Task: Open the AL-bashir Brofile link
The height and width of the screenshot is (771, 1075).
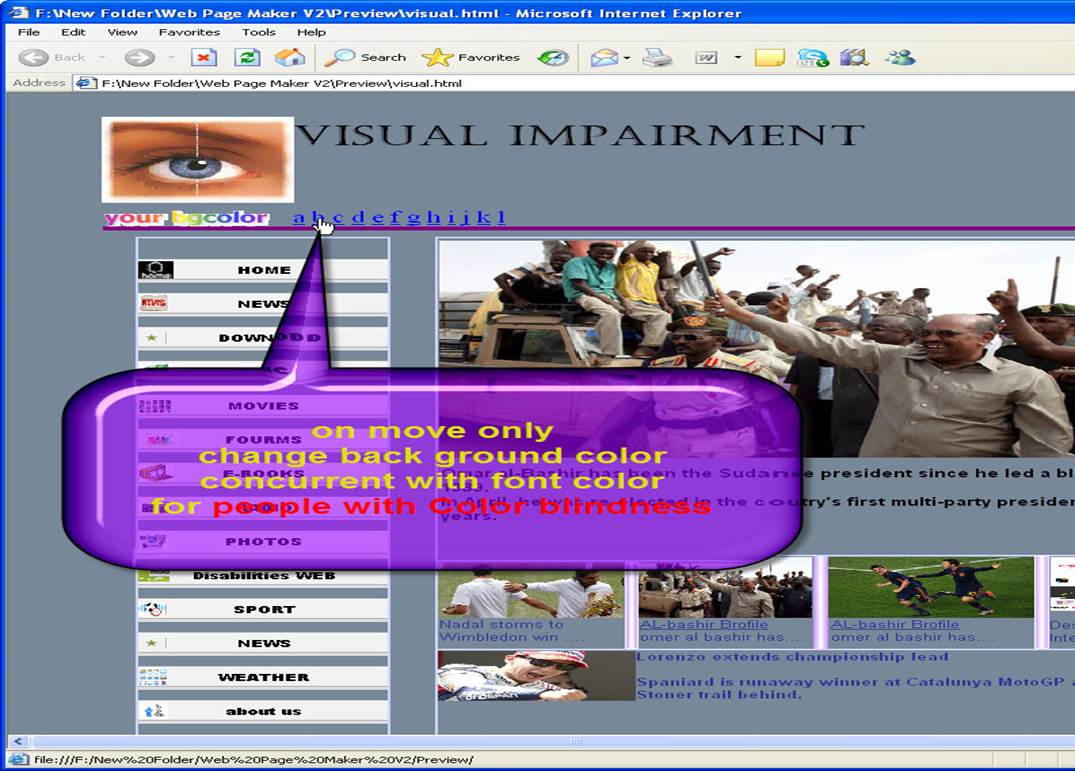Action: pyautogui.click(x=704, y=624)
